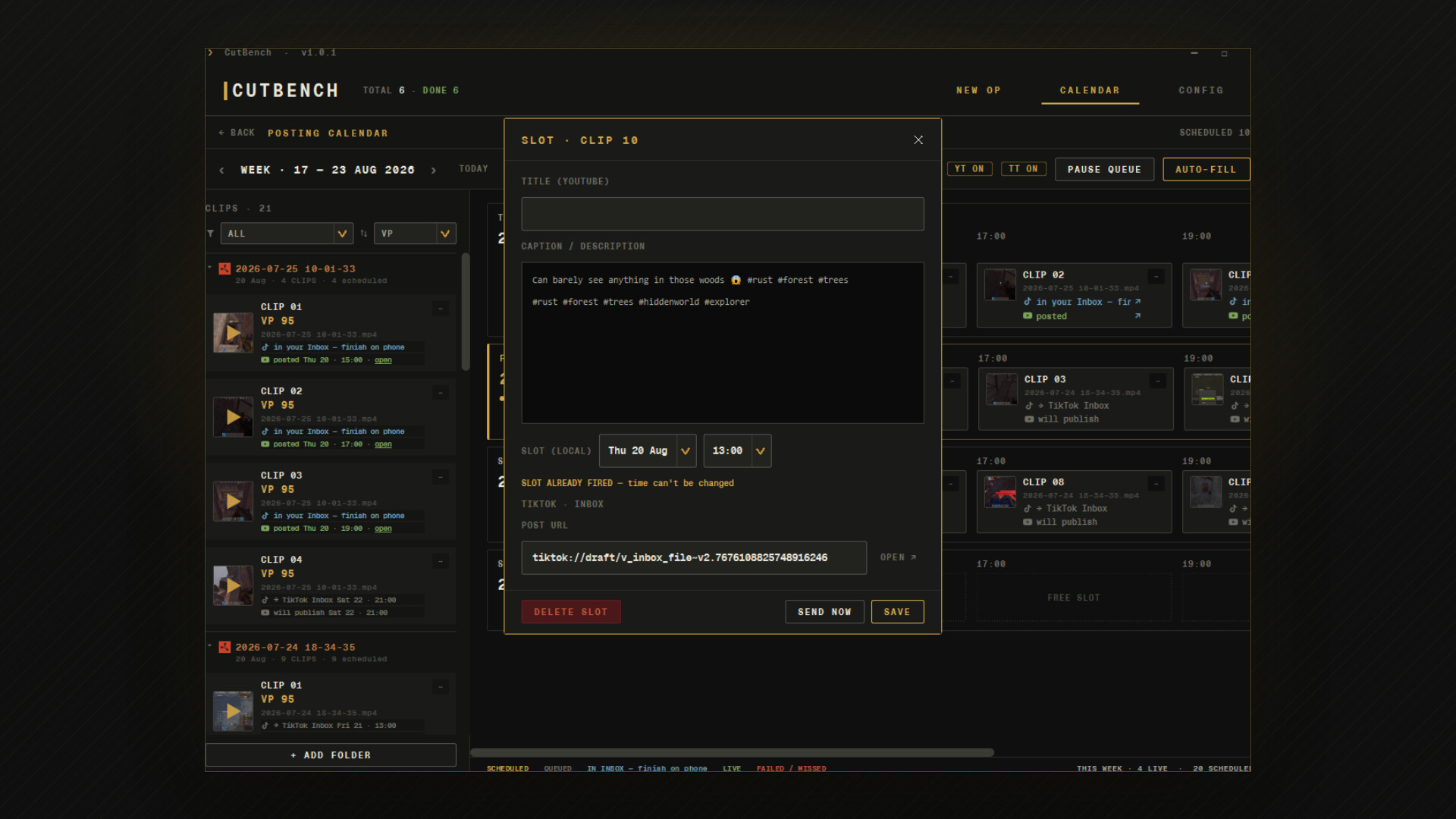The width and height of the screenshot is (1456, 819).
Task: Click the TikTok icon under sidebar CLIP 01
Action: tap(265, 347)
